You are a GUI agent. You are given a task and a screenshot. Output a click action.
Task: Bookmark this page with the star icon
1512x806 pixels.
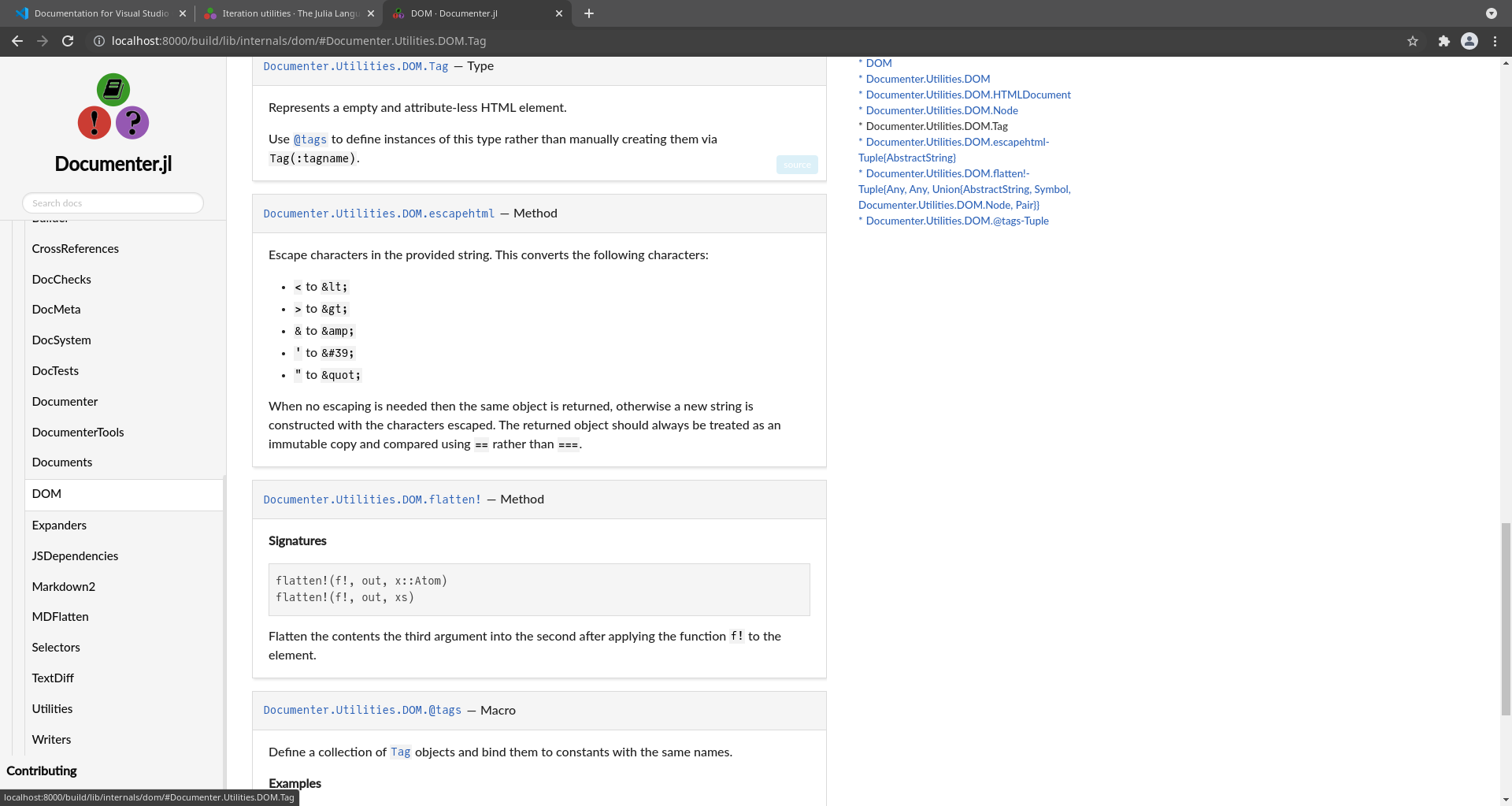click(x=1413, y=41)
